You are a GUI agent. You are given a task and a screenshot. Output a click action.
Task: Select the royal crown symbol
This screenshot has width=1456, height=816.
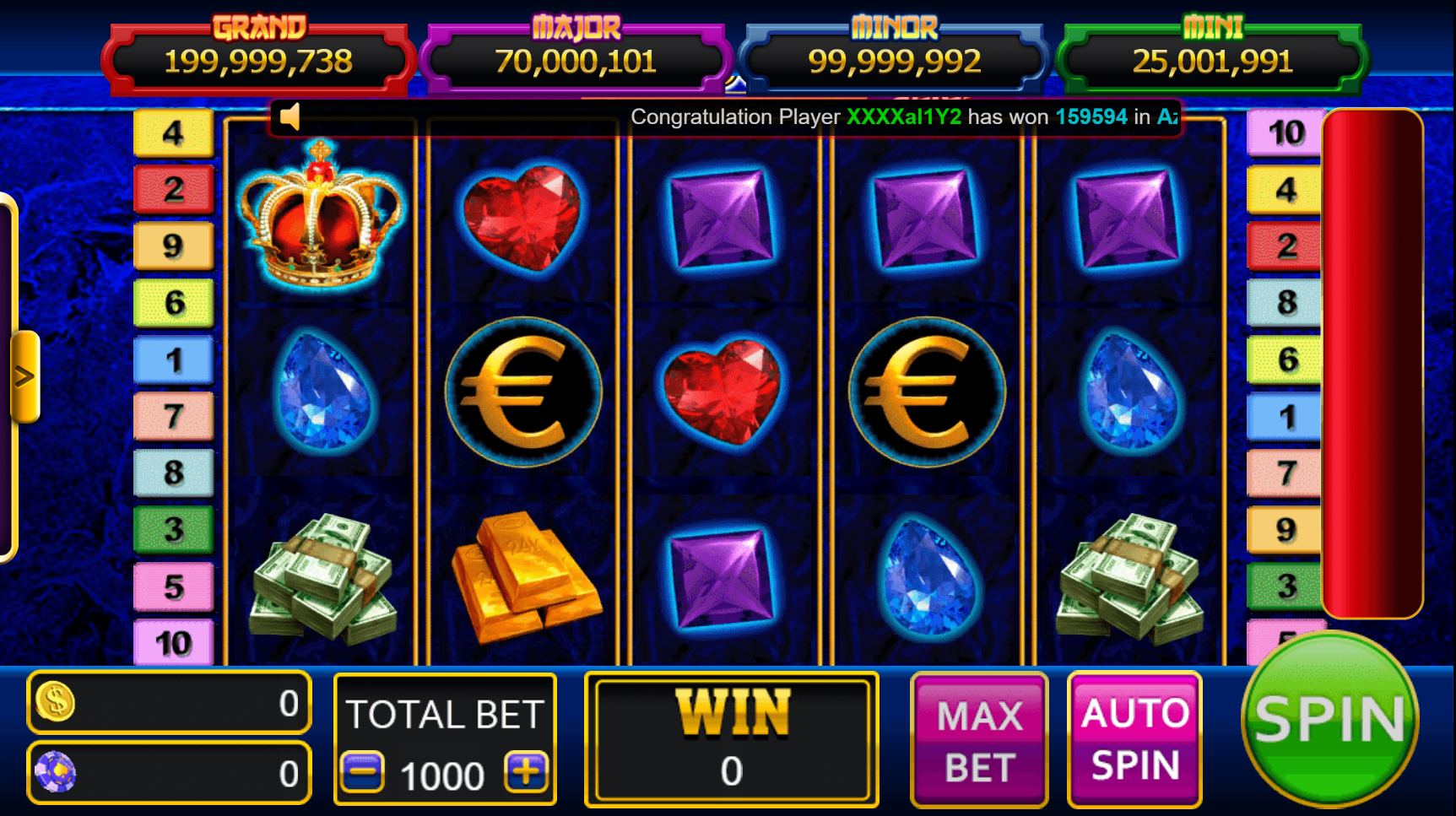pos(320,216)
